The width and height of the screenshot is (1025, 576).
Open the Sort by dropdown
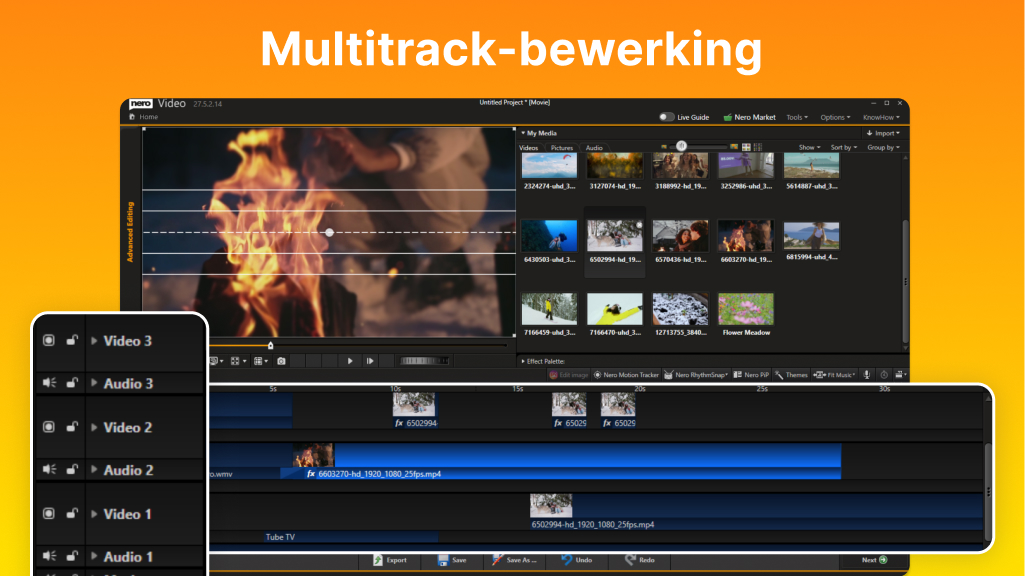click(x=843, y=147)
